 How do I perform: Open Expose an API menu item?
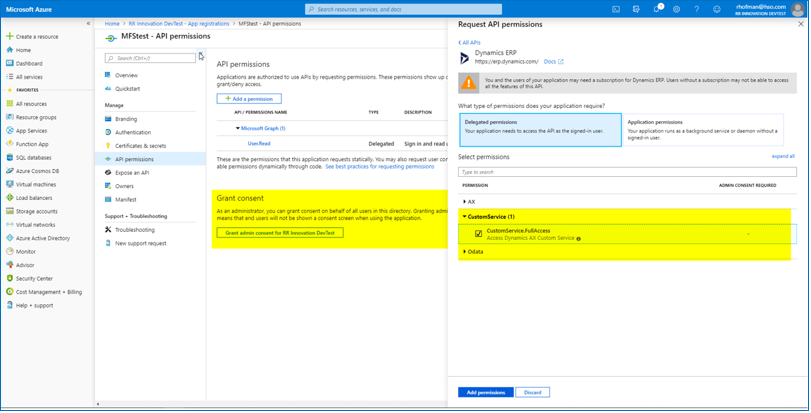click(x=132, y=173)
